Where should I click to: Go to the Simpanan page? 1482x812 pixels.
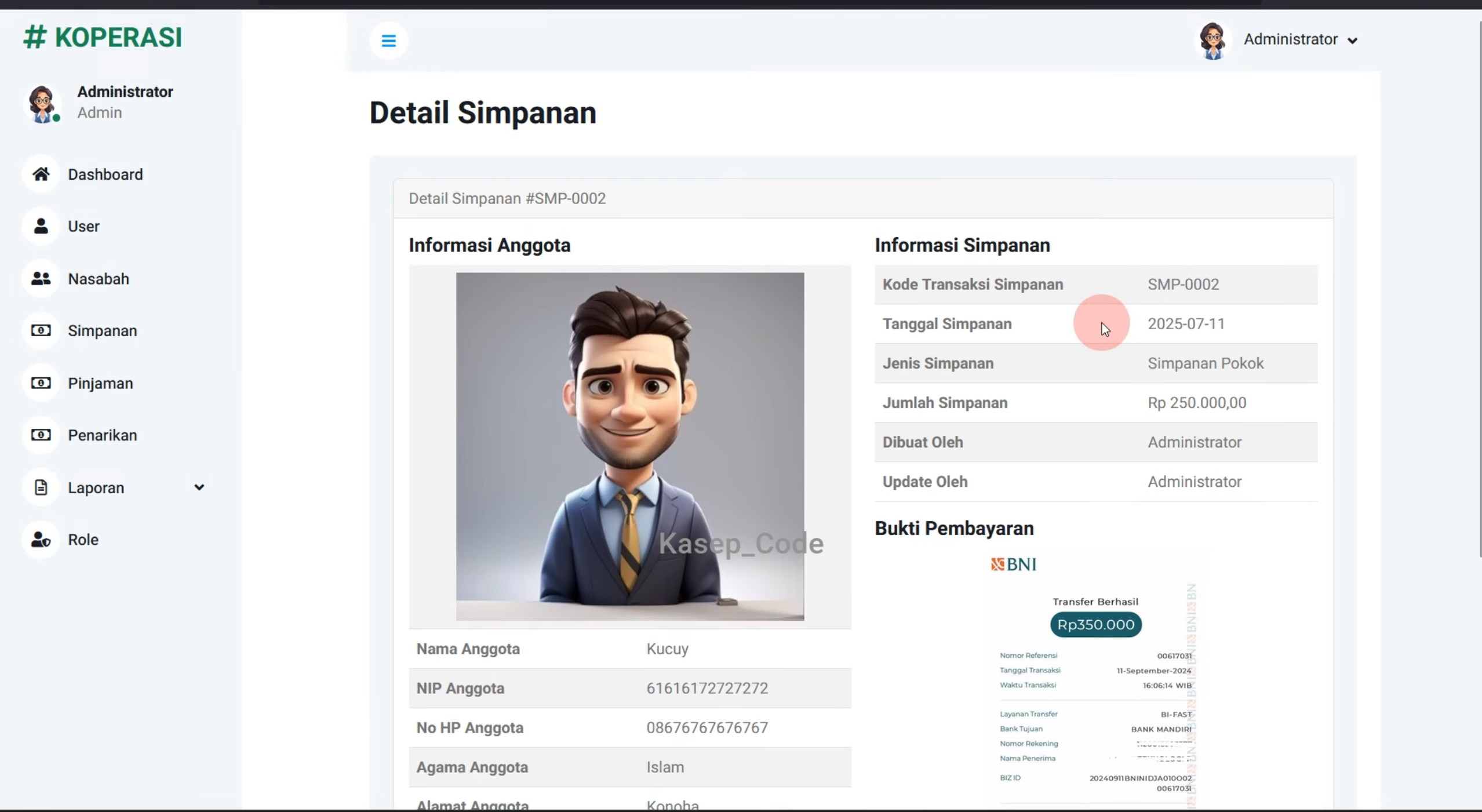(103, 331)
